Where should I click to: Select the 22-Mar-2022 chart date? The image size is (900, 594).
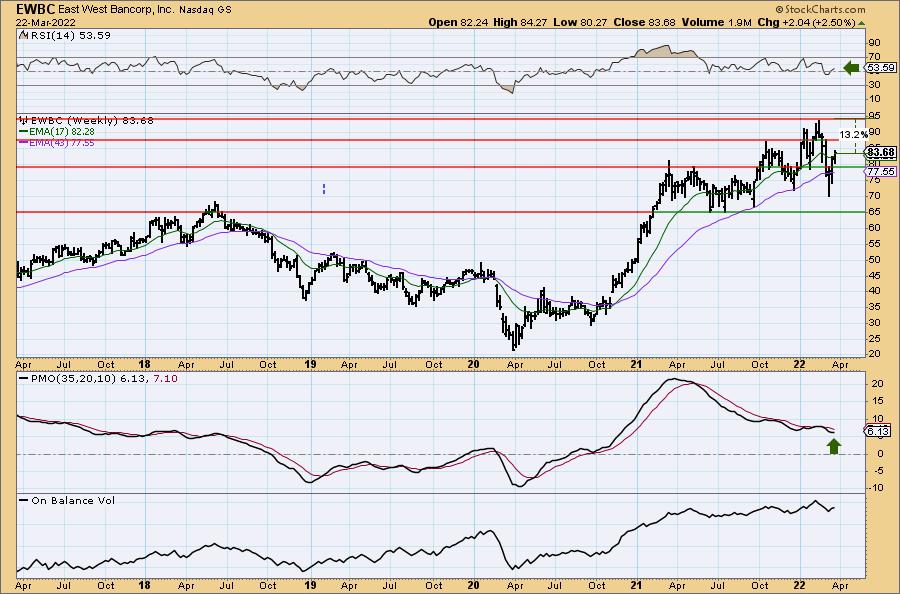[44, 22]
